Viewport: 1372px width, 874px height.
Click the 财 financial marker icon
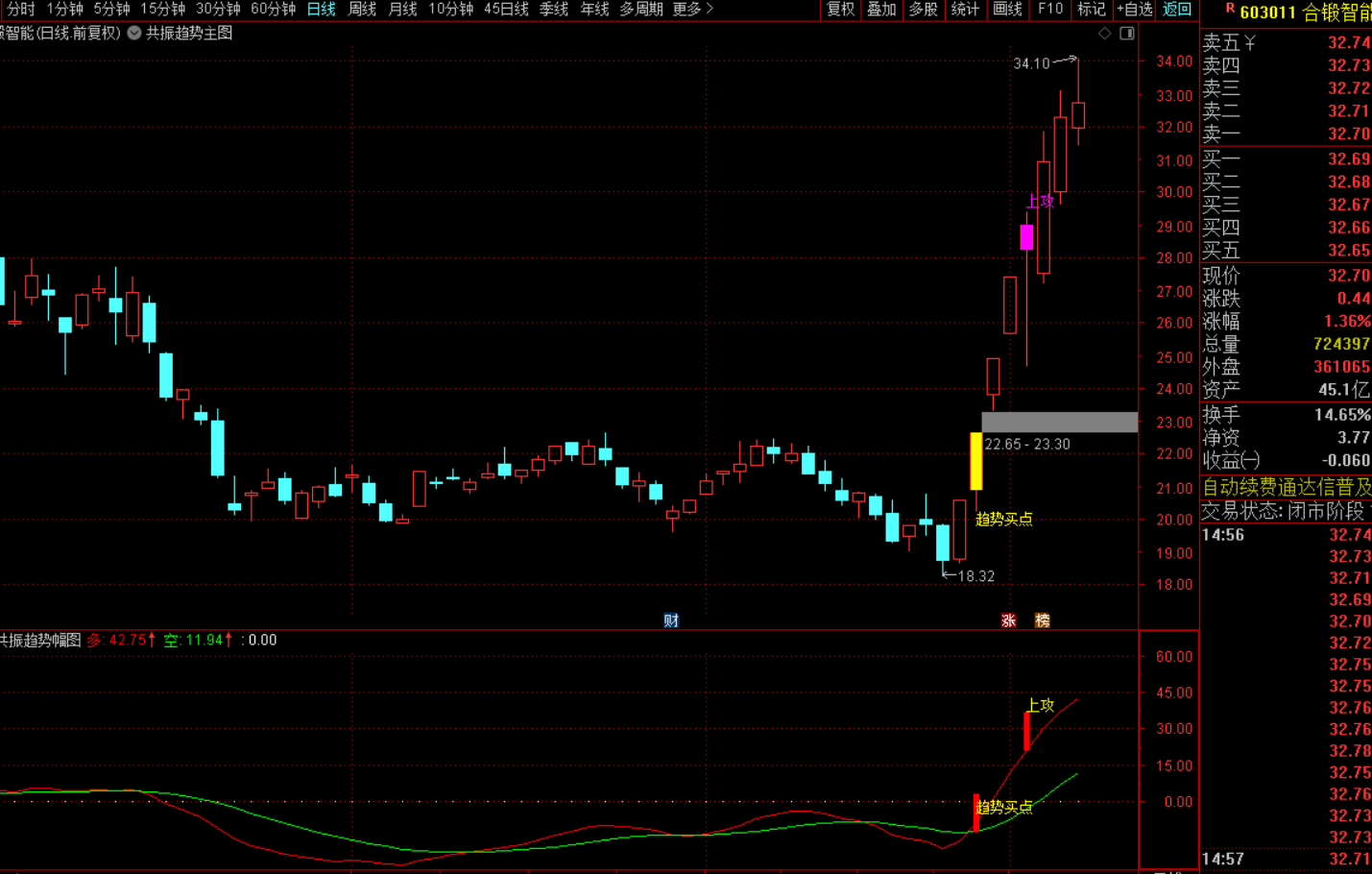tap(671, 620)
